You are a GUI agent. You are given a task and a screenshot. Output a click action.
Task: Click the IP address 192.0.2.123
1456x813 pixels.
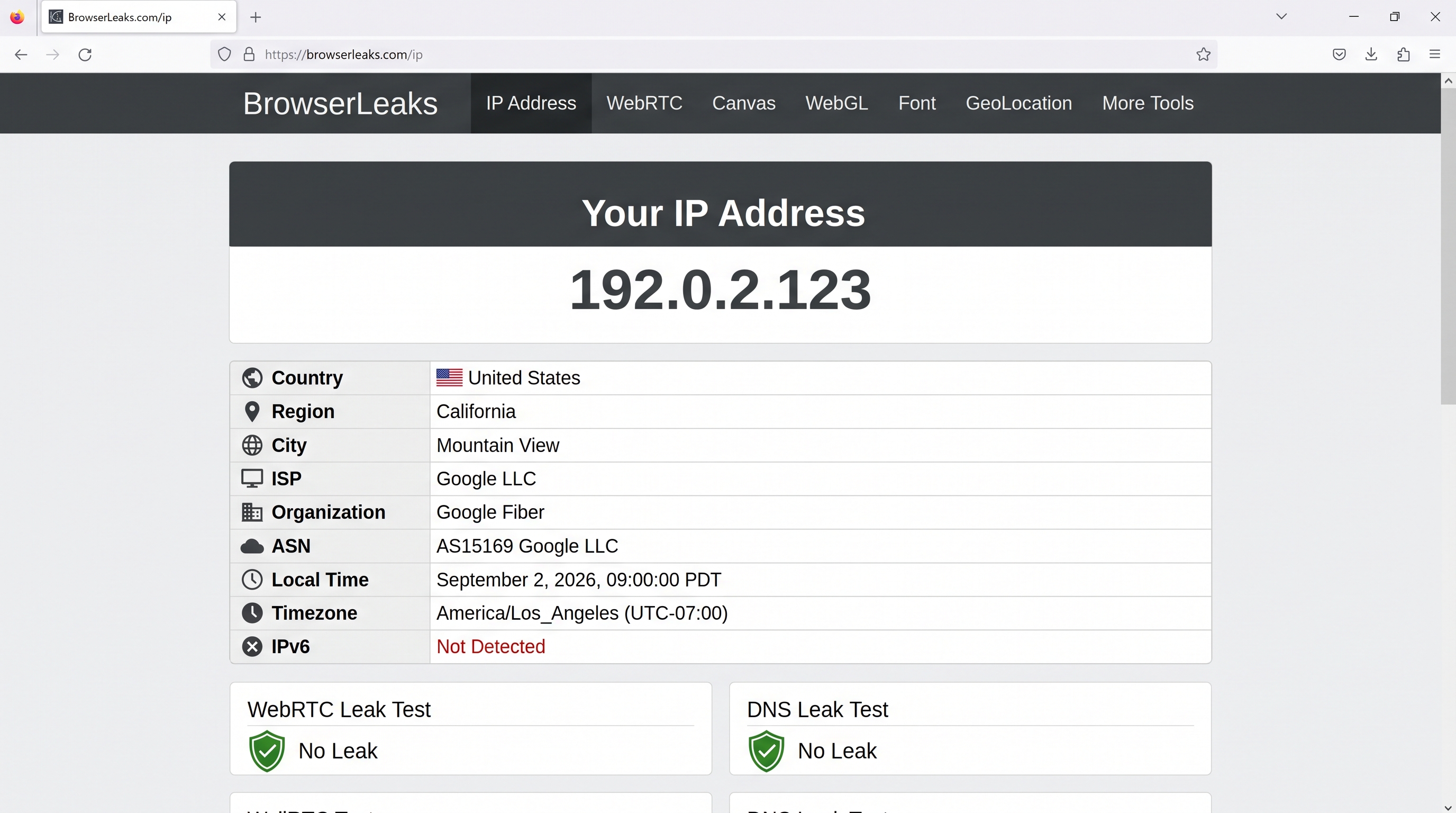point(720,290)
